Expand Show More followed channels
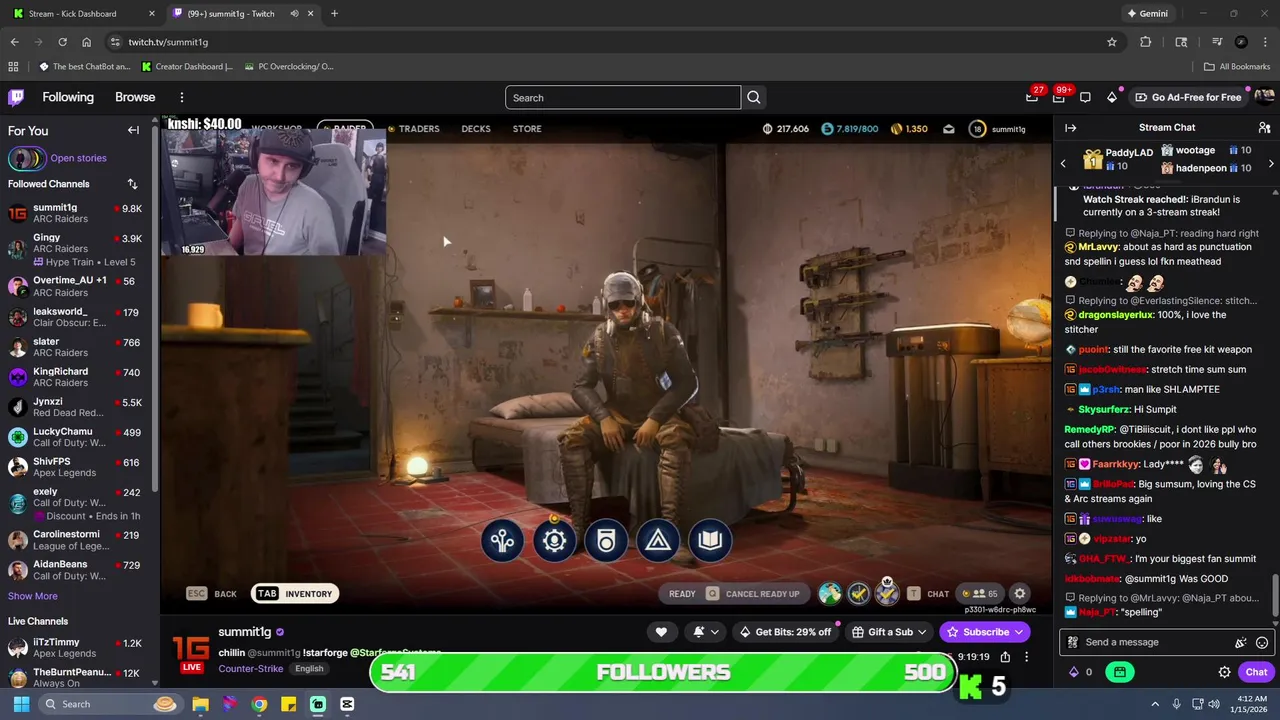The image size is (1280, 720). (32, 596)
